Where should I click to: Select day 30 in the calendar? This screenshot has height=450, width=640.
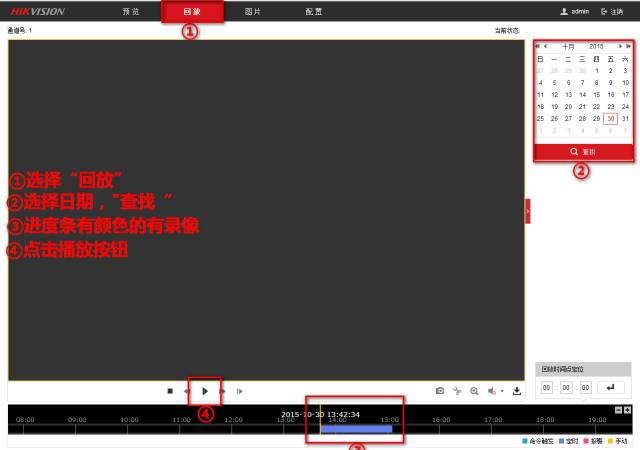click(x=610, y=118)
